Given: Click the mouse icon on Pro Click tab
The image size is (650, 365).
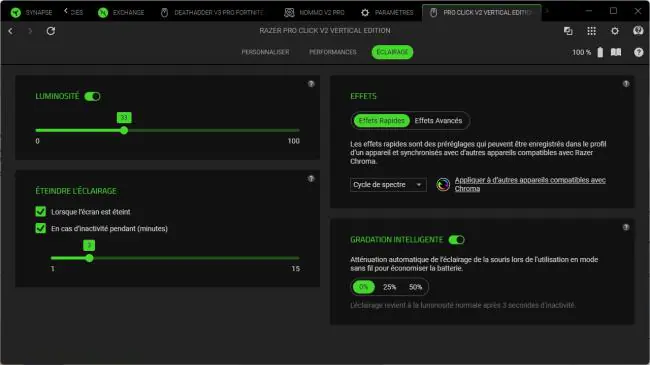Looking at the screenshot, I should (x=433, y=12).
